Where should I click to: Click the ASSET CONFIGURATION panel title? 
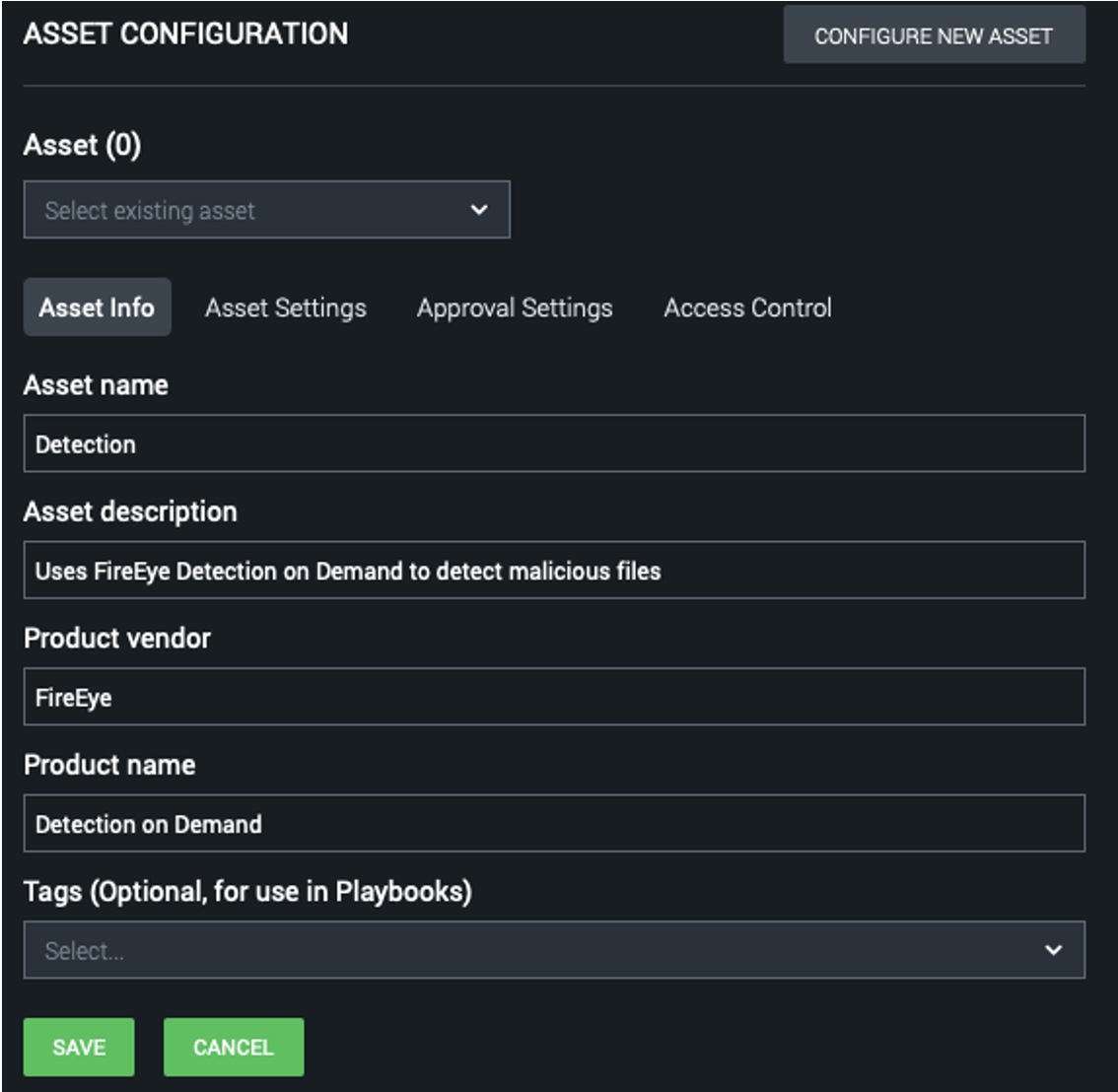pyautogui.click(x=185, y=34)
